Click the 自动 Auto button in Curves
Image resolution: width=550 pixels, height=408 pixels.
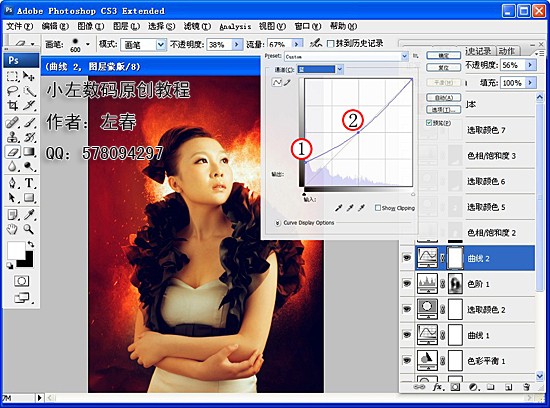tap(443, 98)
